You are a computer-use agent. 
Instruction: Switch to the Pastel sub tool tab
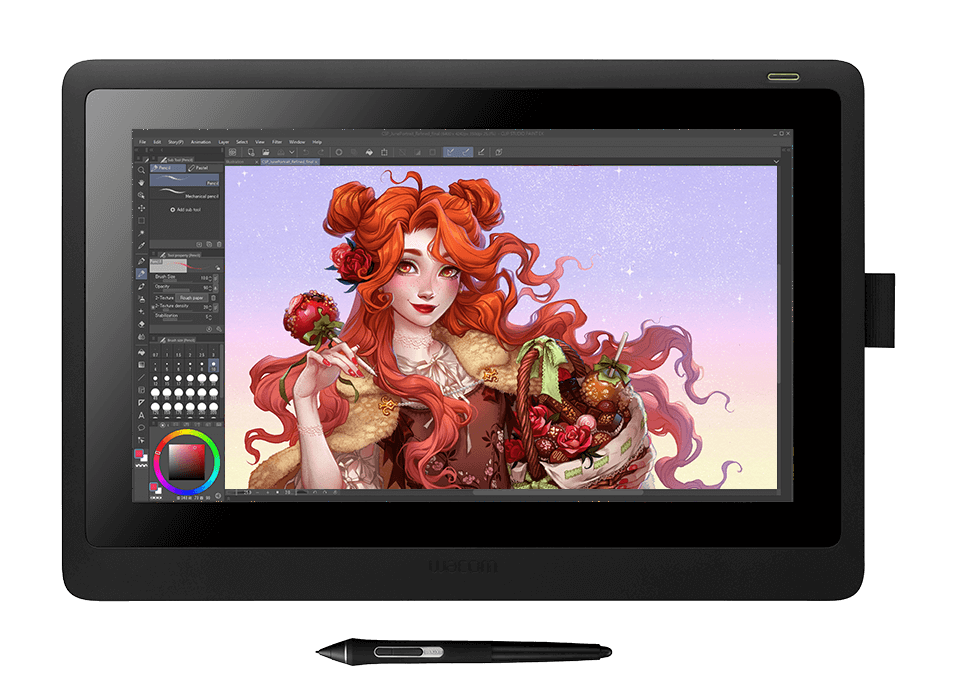tap(201, 168)
